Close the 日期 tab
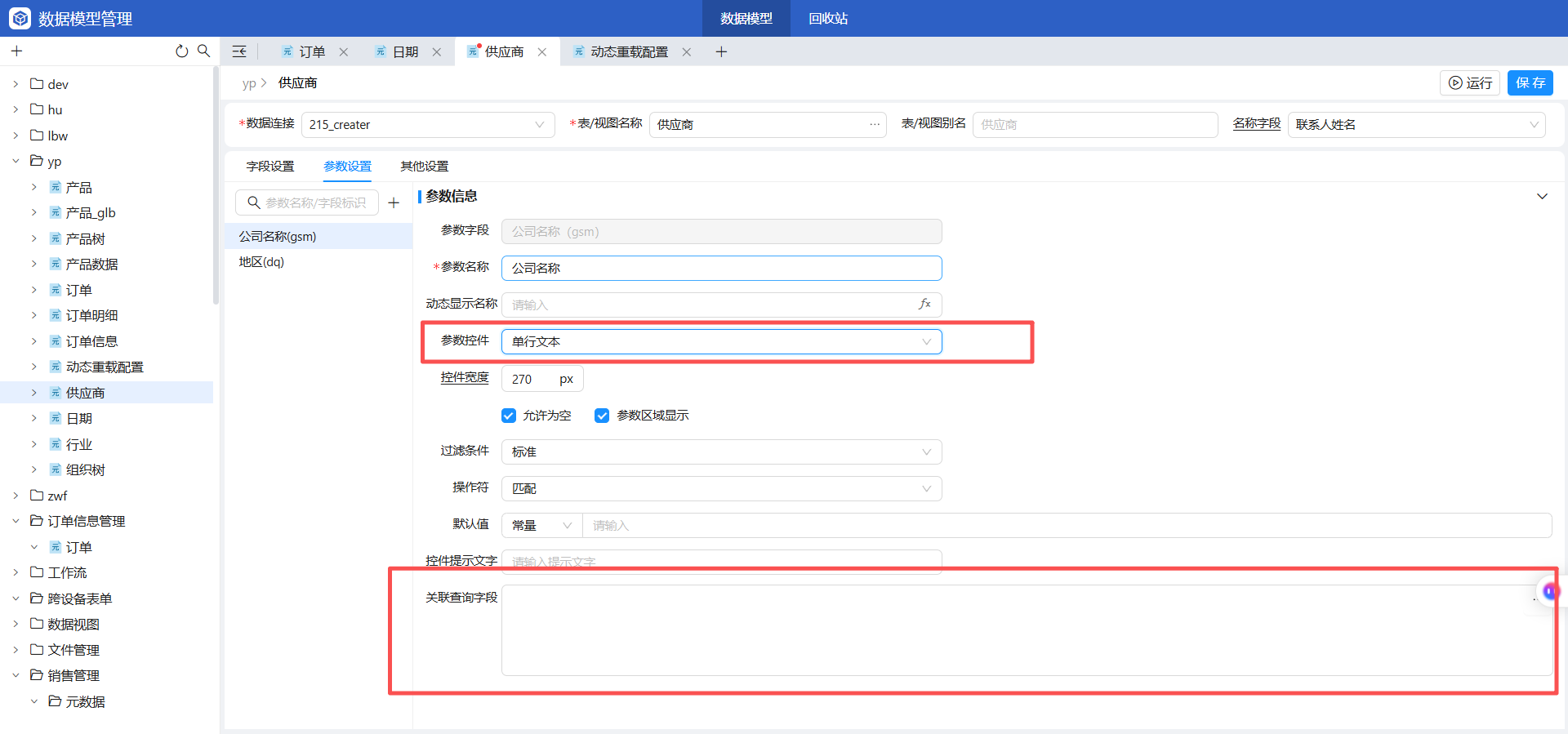This screenshot has width=1568, height=734. click(437, 52)
